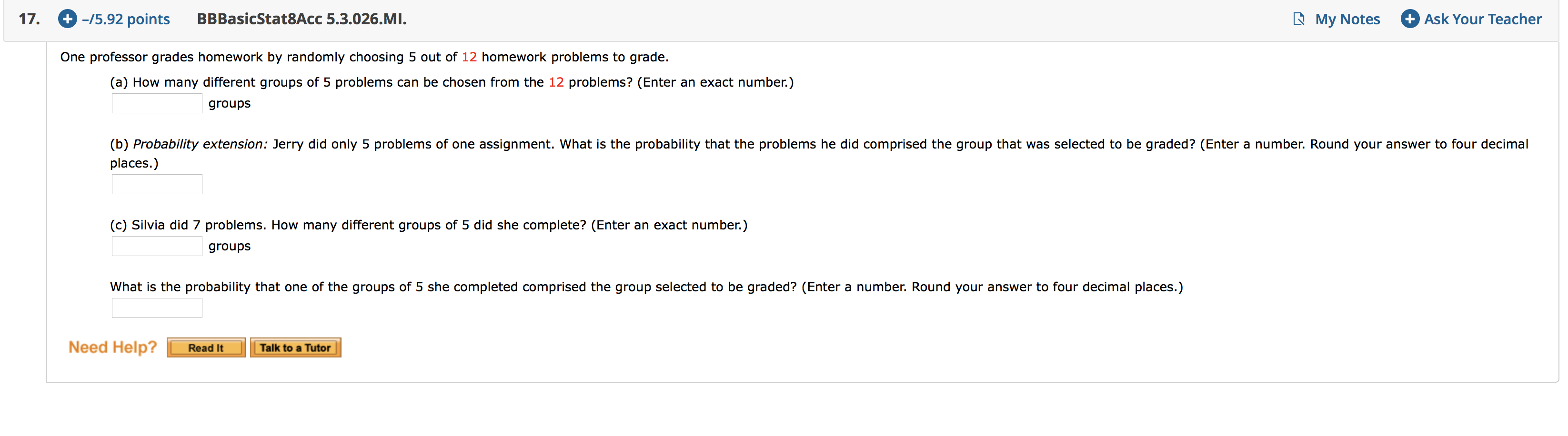Viewport: 1568px width, 436px height.
Task: Expand the -/5.92 points details
Action: click(x=126, y=19)
